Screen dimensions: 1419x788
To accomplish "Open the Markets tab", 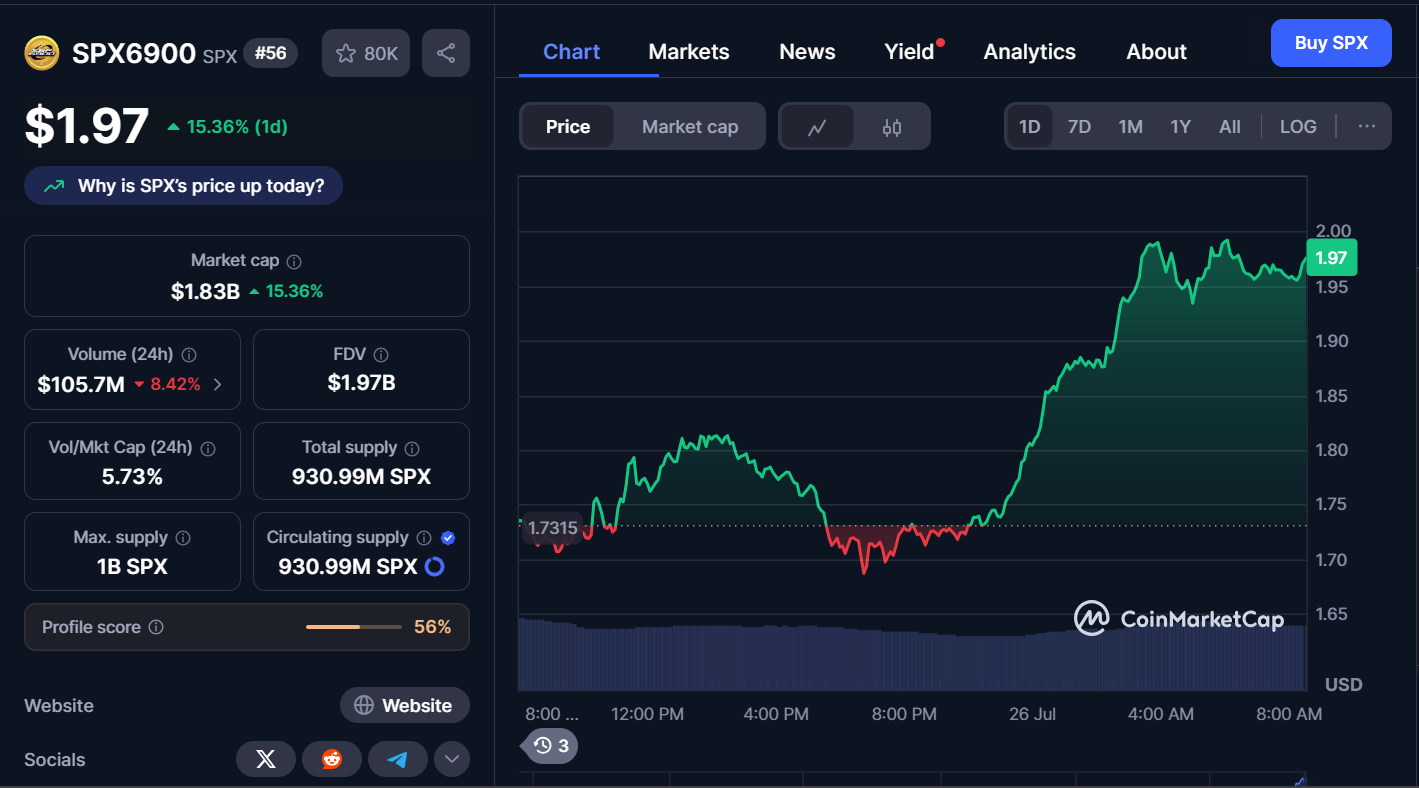I will point(689,52).
